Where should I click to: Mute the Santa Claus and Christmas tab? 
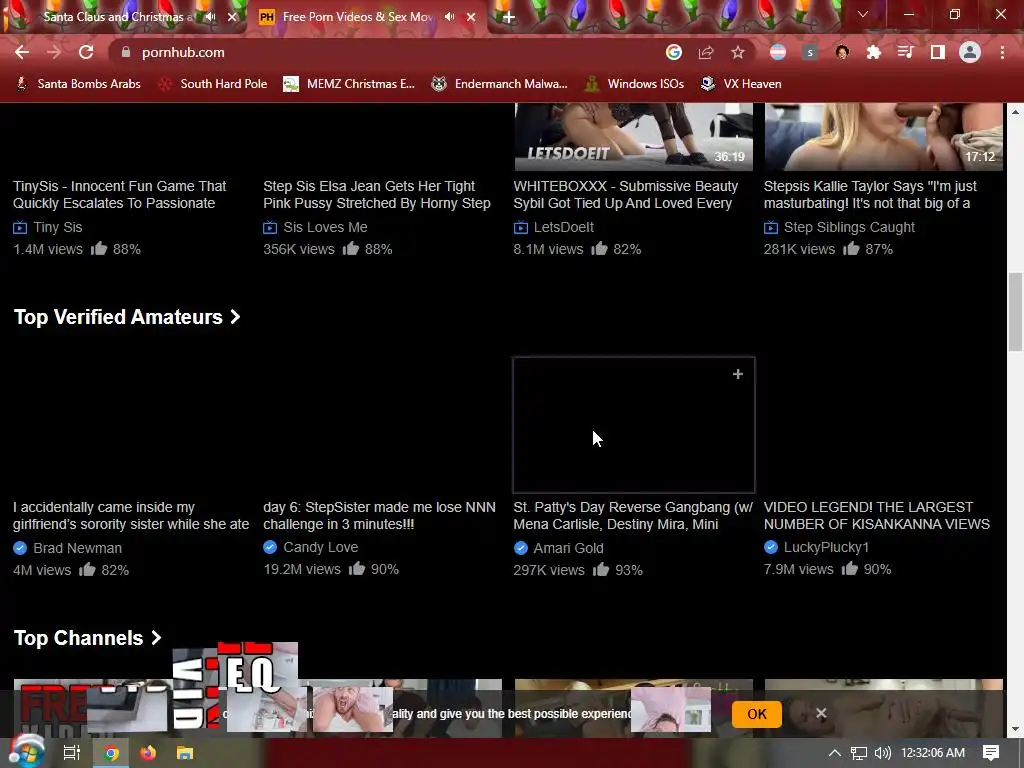210,17
